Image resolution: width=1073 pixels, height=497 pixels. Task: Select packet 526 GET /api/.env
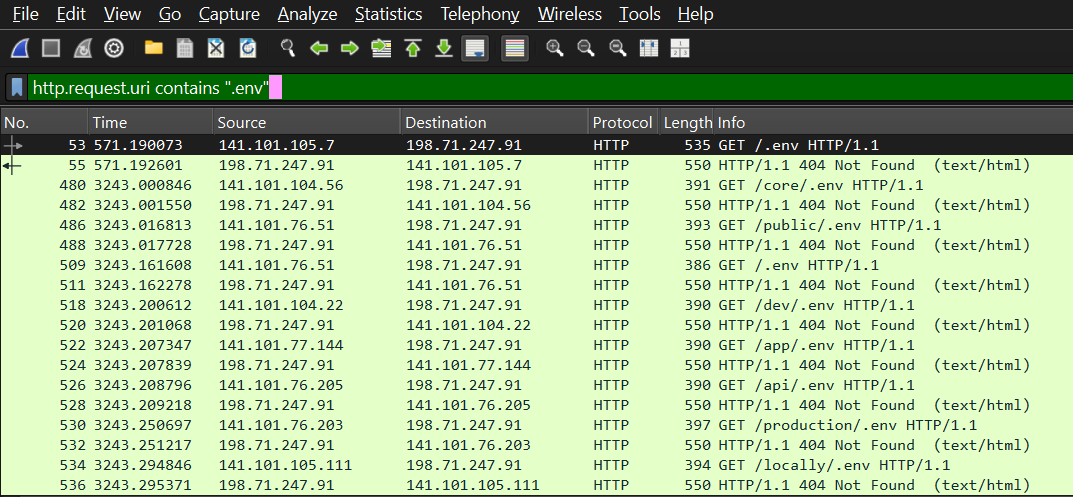(536, 385)
